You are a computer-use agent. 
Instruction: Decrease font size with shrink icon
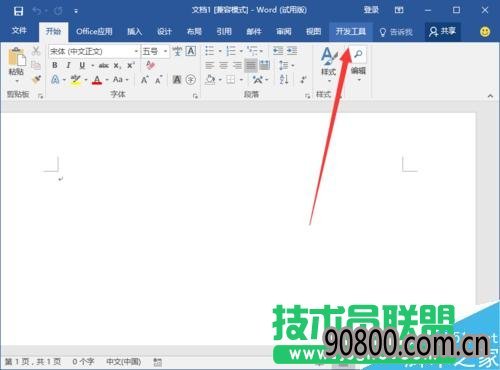[x=159, y=80]
